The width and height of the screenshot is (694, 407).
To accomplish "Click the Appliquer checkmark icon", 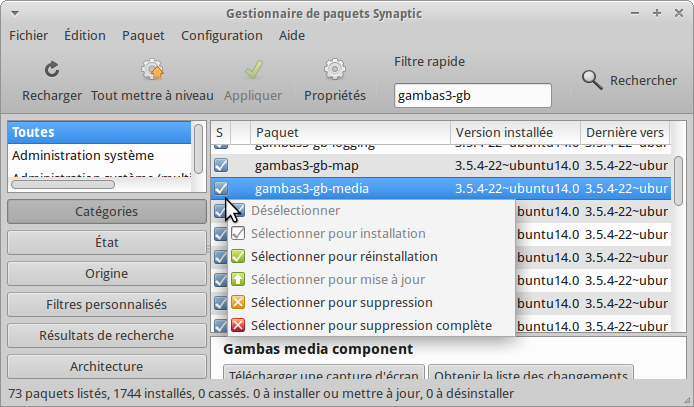I will tap(254, 69).
